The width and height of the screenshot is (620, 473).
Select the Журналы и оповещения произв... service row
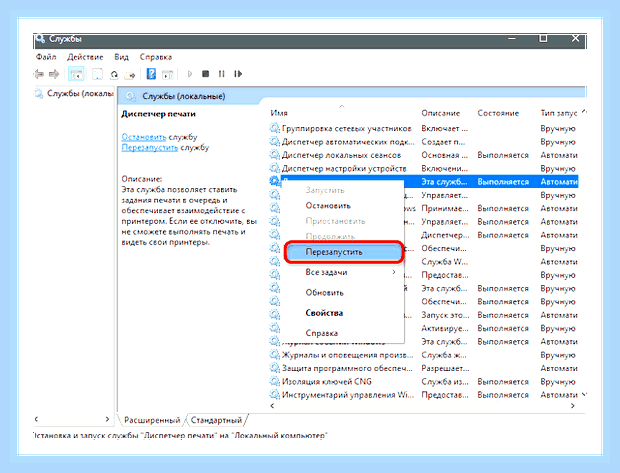coord(423,355)
